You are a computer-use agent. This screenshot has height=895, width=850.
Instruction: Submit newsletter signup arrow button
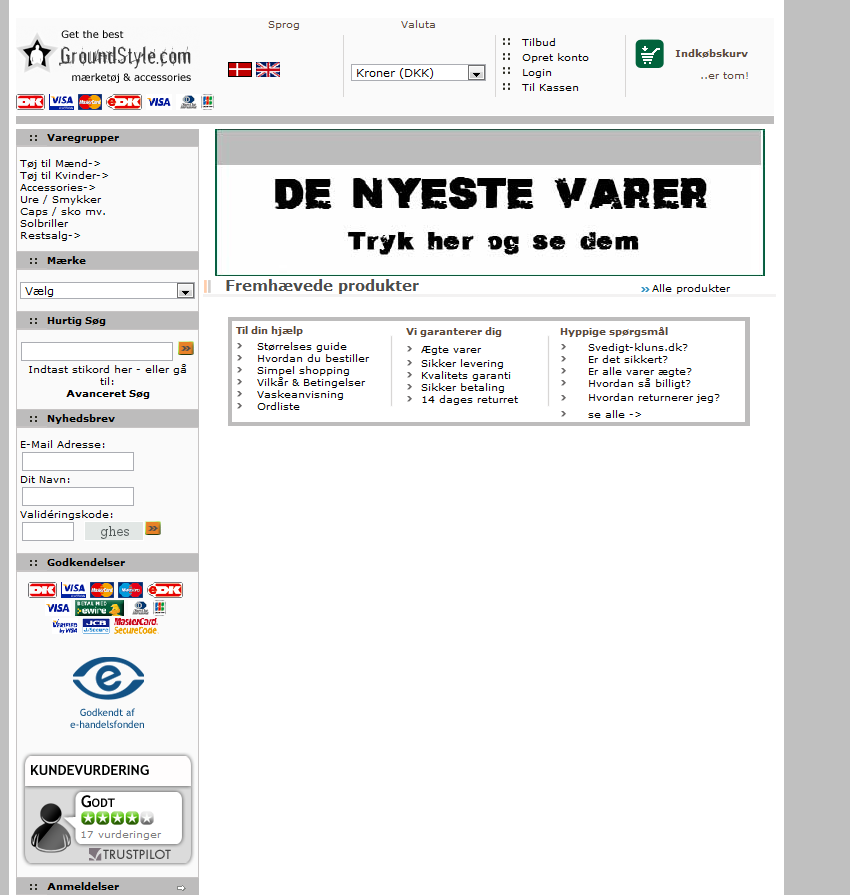click(x=153, y=528)
